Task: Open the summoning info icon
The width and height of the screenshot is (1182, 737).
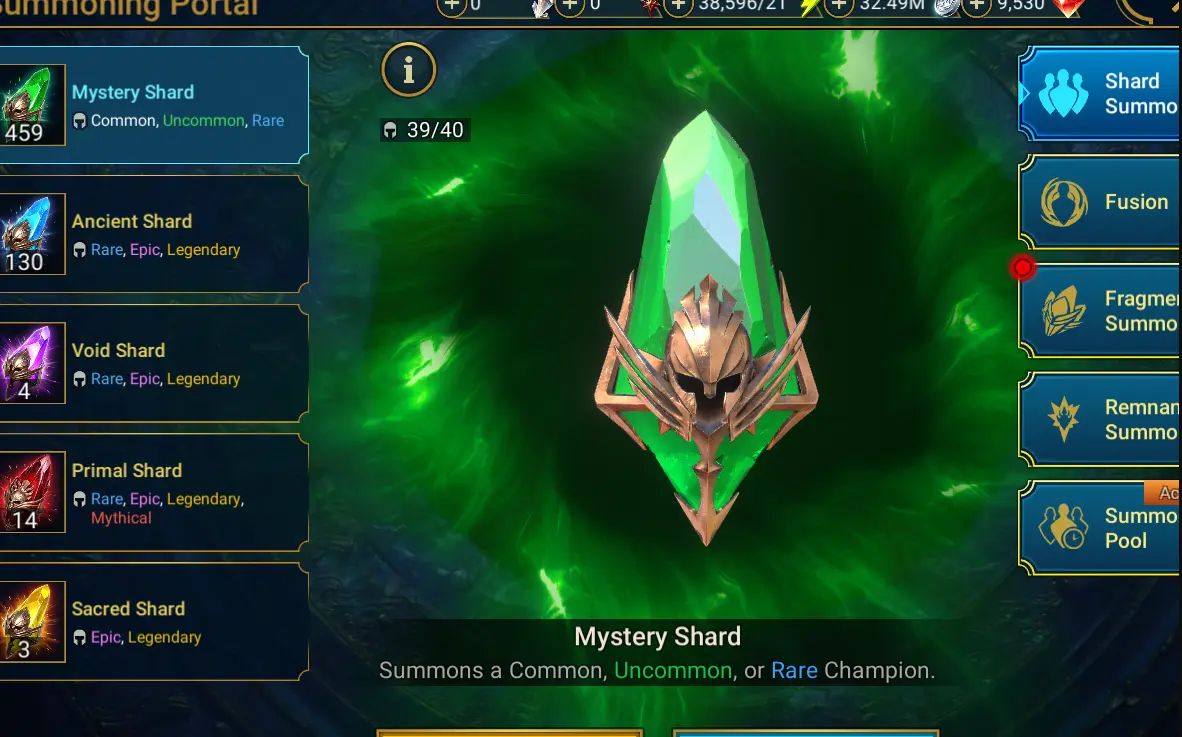Action: coord(409,70)
